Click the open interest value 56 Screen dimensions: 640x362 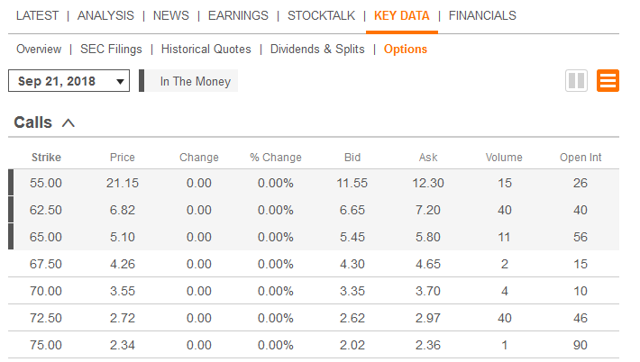coord(580,237)
